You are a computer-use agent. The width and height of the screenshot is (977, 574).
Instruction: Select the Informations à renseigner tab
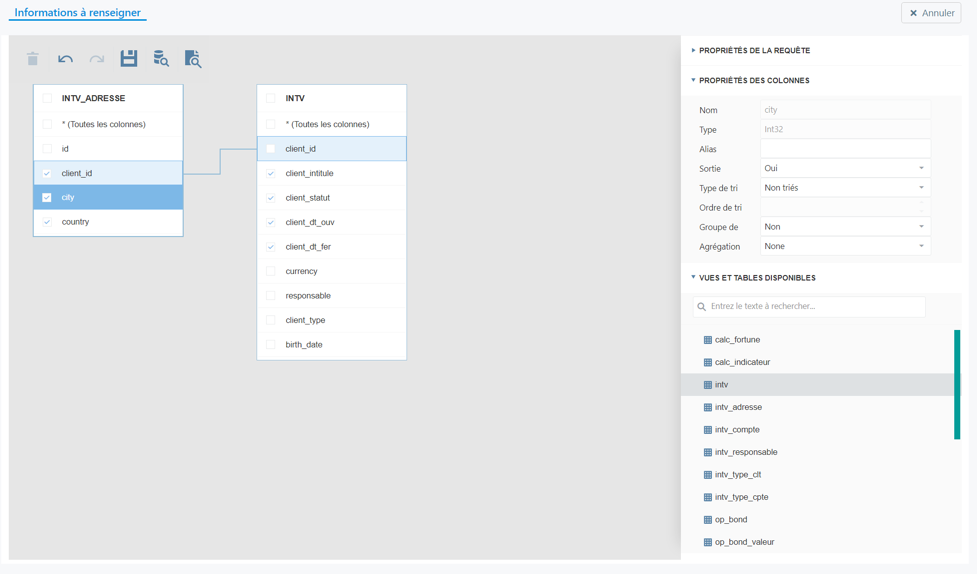(x=77, y=12)
